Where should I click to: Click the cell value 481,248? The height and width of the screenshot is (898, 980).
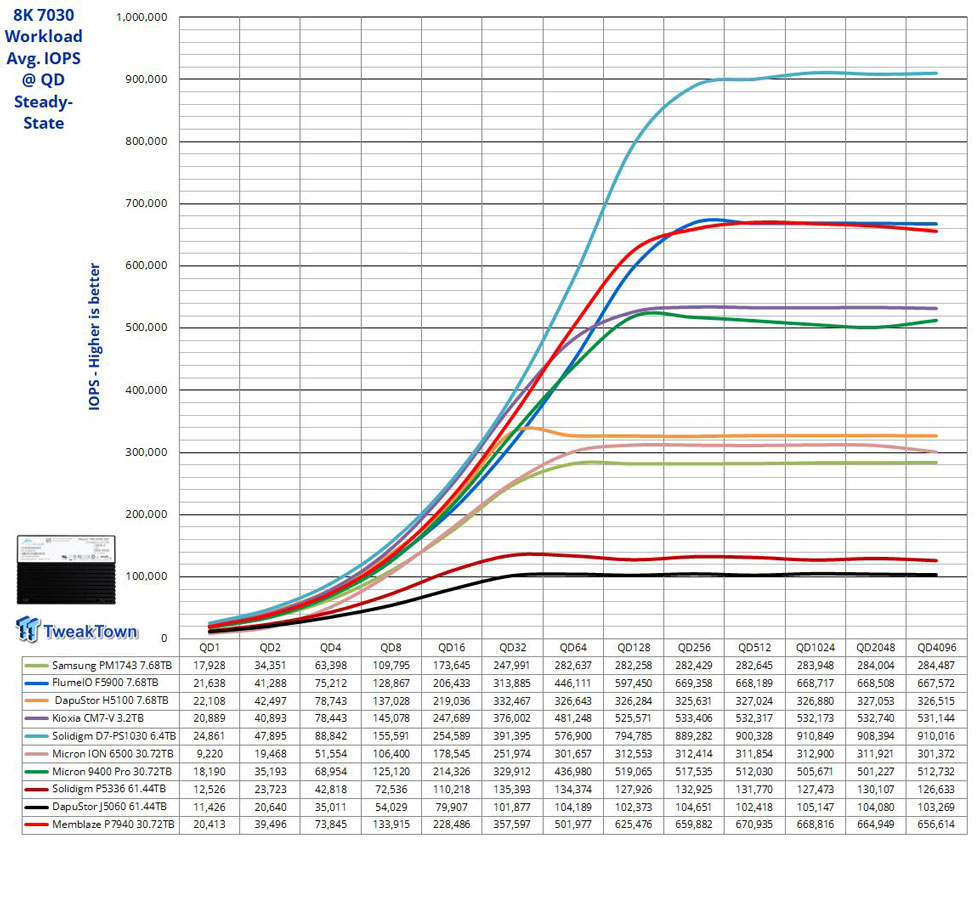(572, 719)
